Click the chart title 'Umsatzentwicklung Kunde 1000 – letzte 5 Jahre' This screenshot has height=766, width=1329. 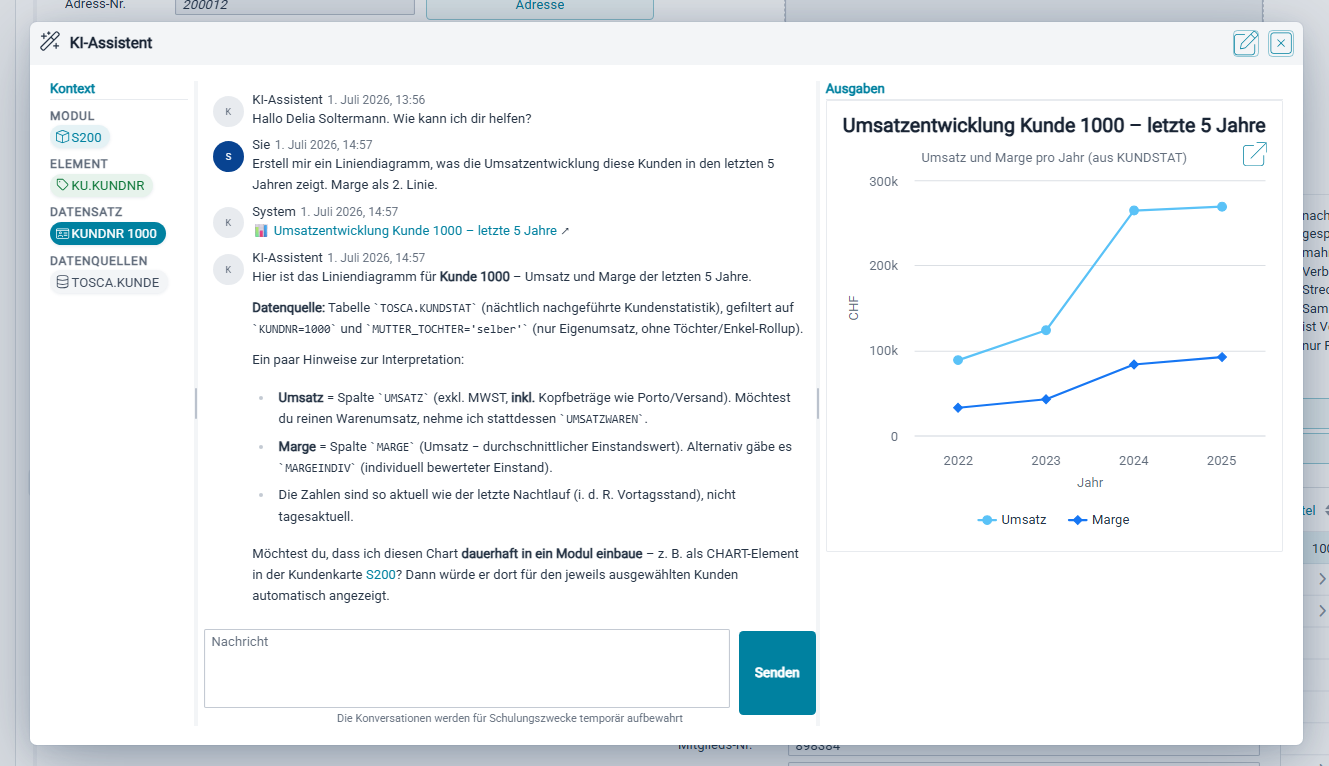point(1054,125)
